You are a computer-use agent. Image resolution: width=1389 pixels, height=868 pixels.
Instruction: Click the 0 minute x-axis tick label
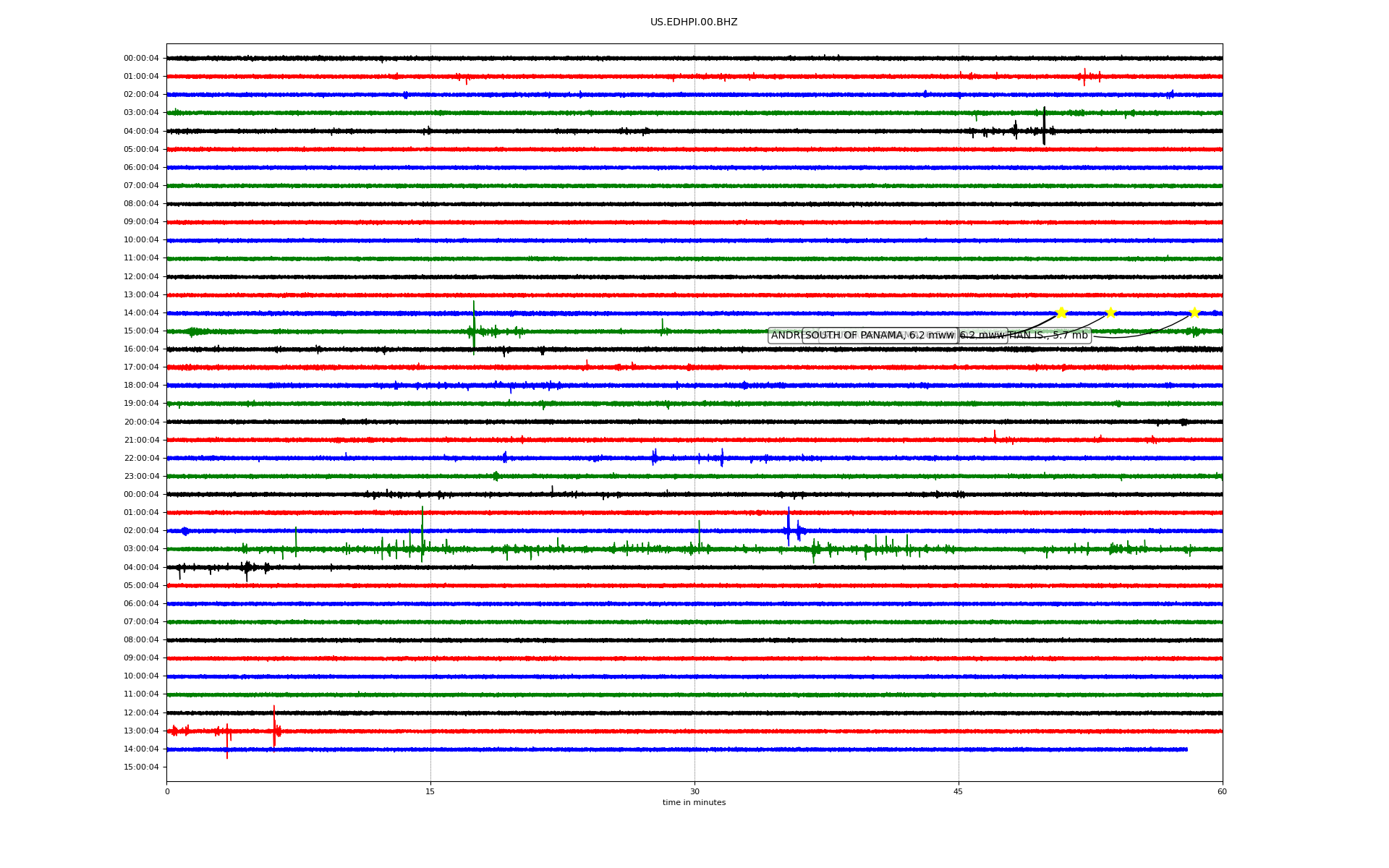tap(167, 791)
